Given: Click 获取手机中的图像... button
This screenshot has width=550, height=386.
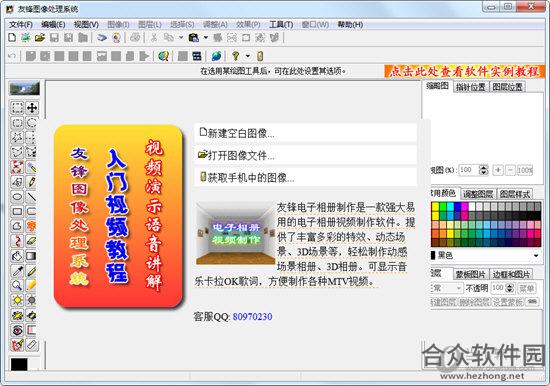Looking at the screenshot, I should click(305, 177).
